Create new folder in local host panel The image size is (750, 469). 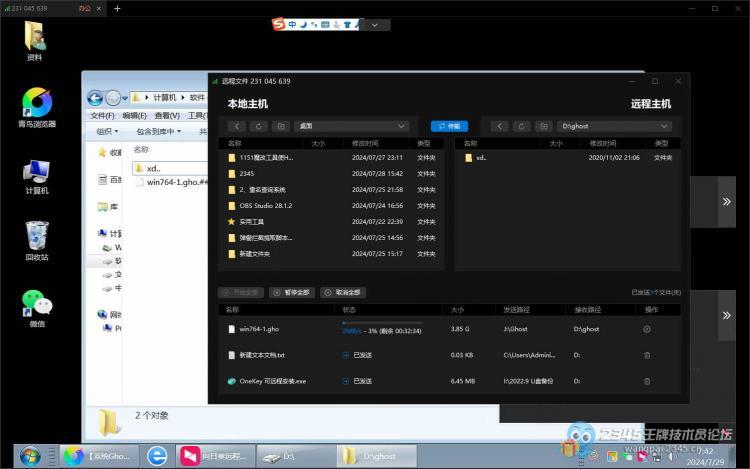[x=281, y=127]
